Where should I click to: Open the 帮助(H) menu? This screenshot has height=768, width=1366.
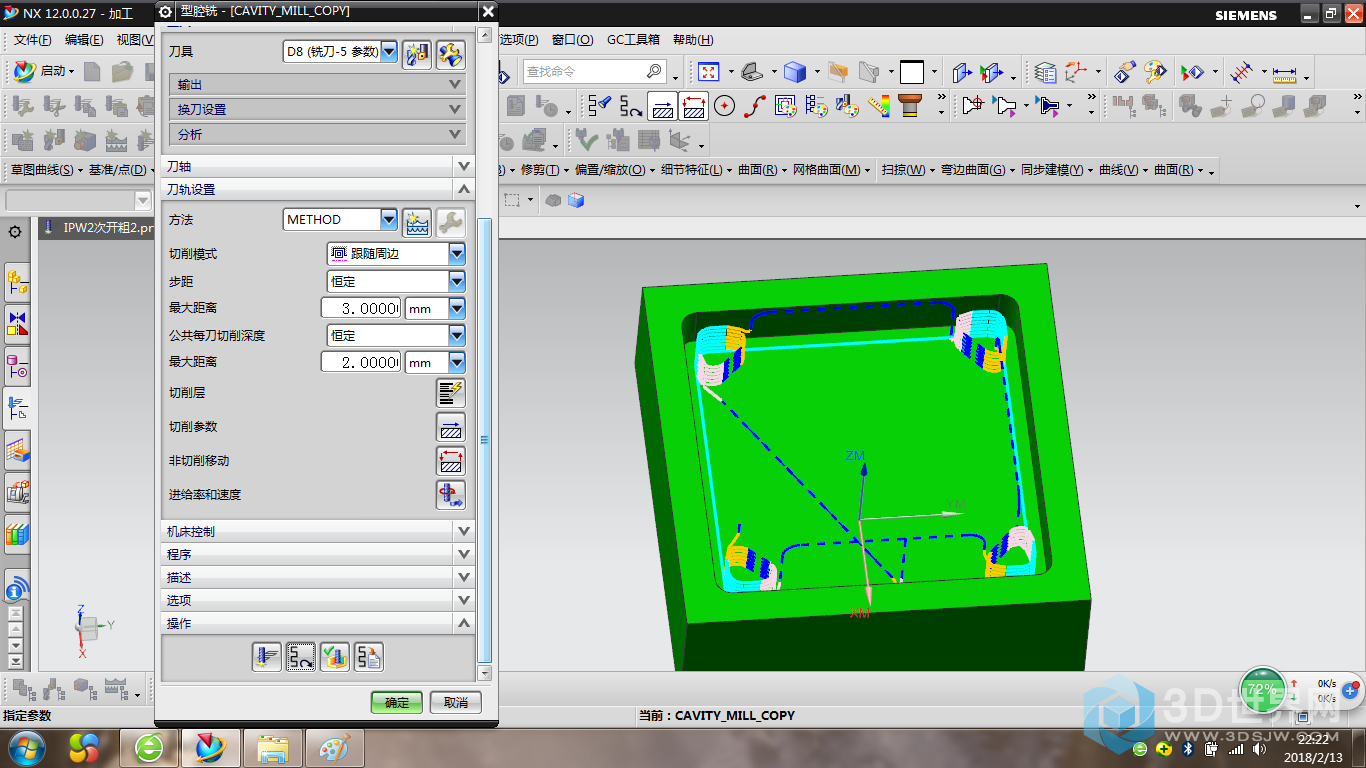pos(693,40)
